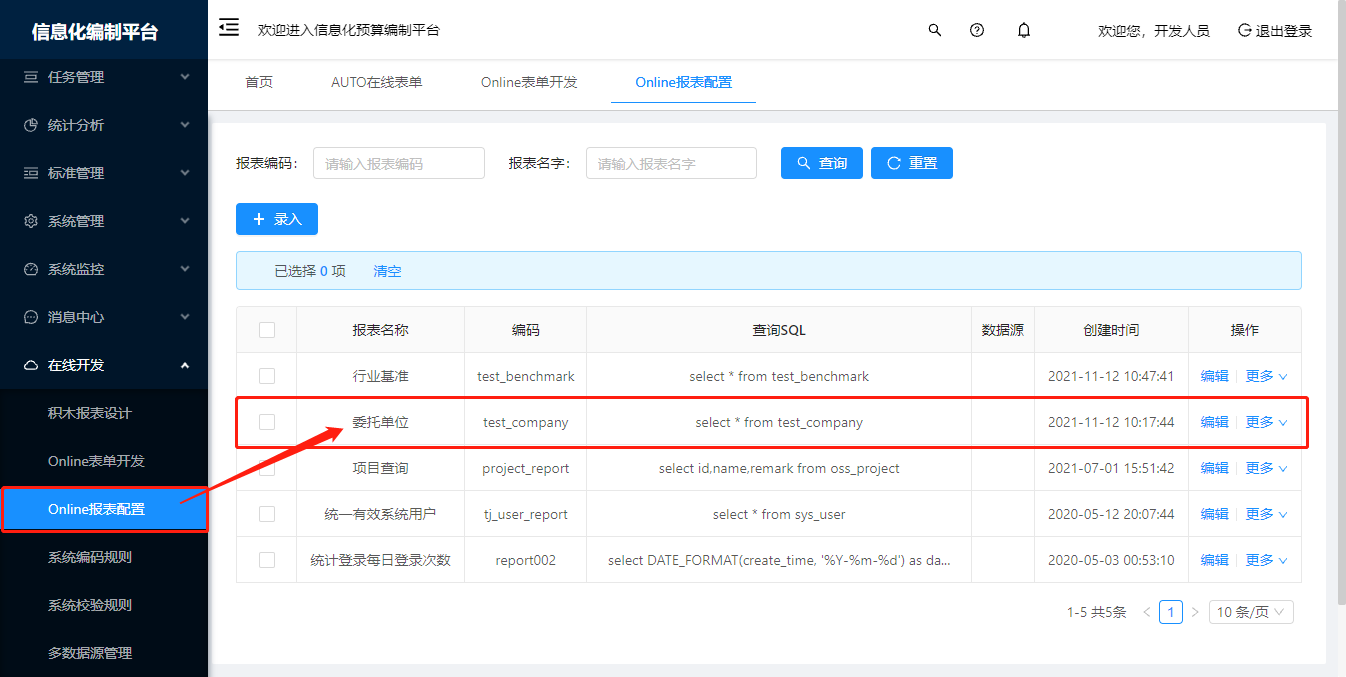The height and width of the screenshot is (677, 1346).
Task: Expand the 标准管理 menu chevron
Action: (185, 173)
